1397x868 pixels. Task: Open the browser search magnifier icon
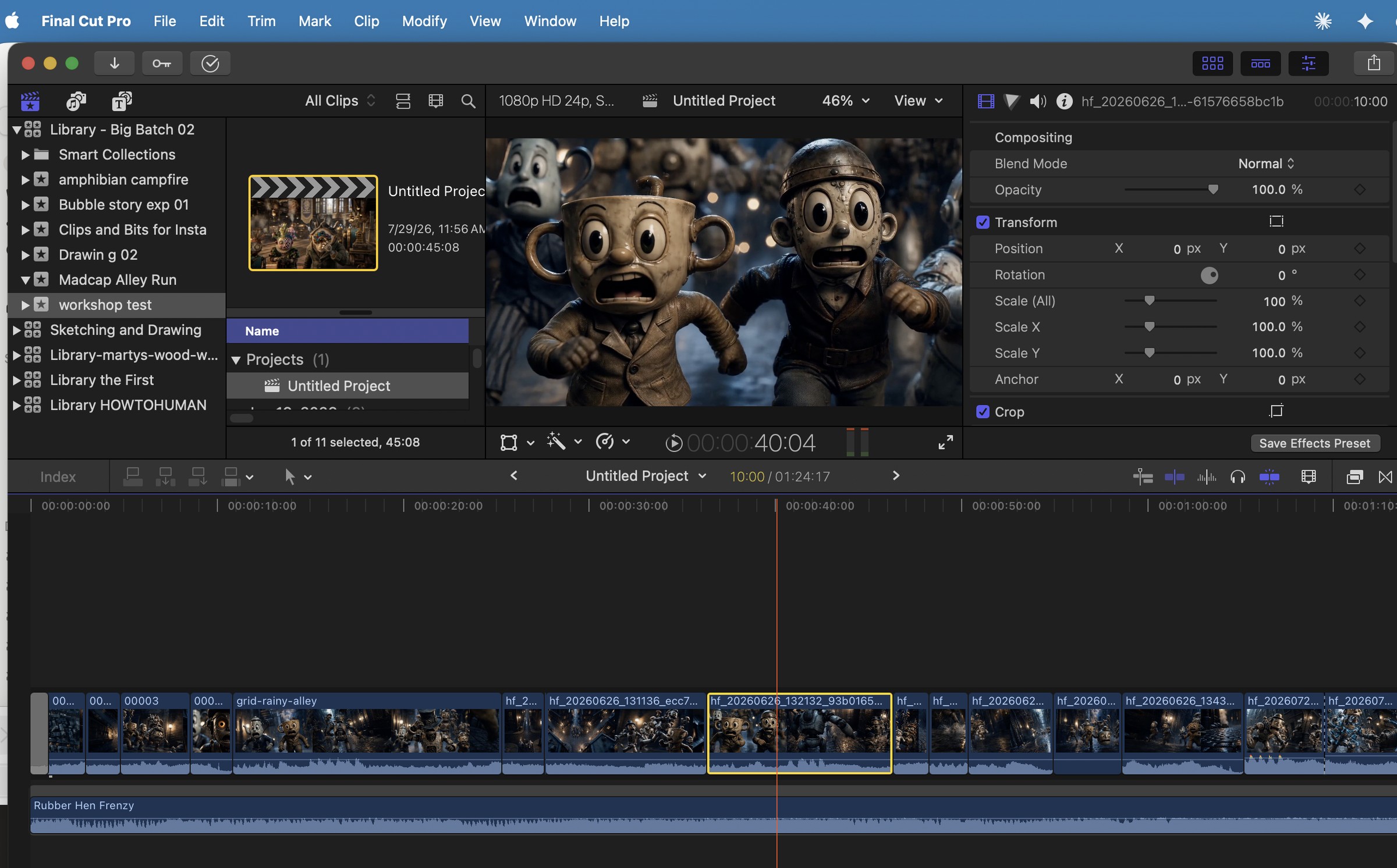(x=468, y=101)
